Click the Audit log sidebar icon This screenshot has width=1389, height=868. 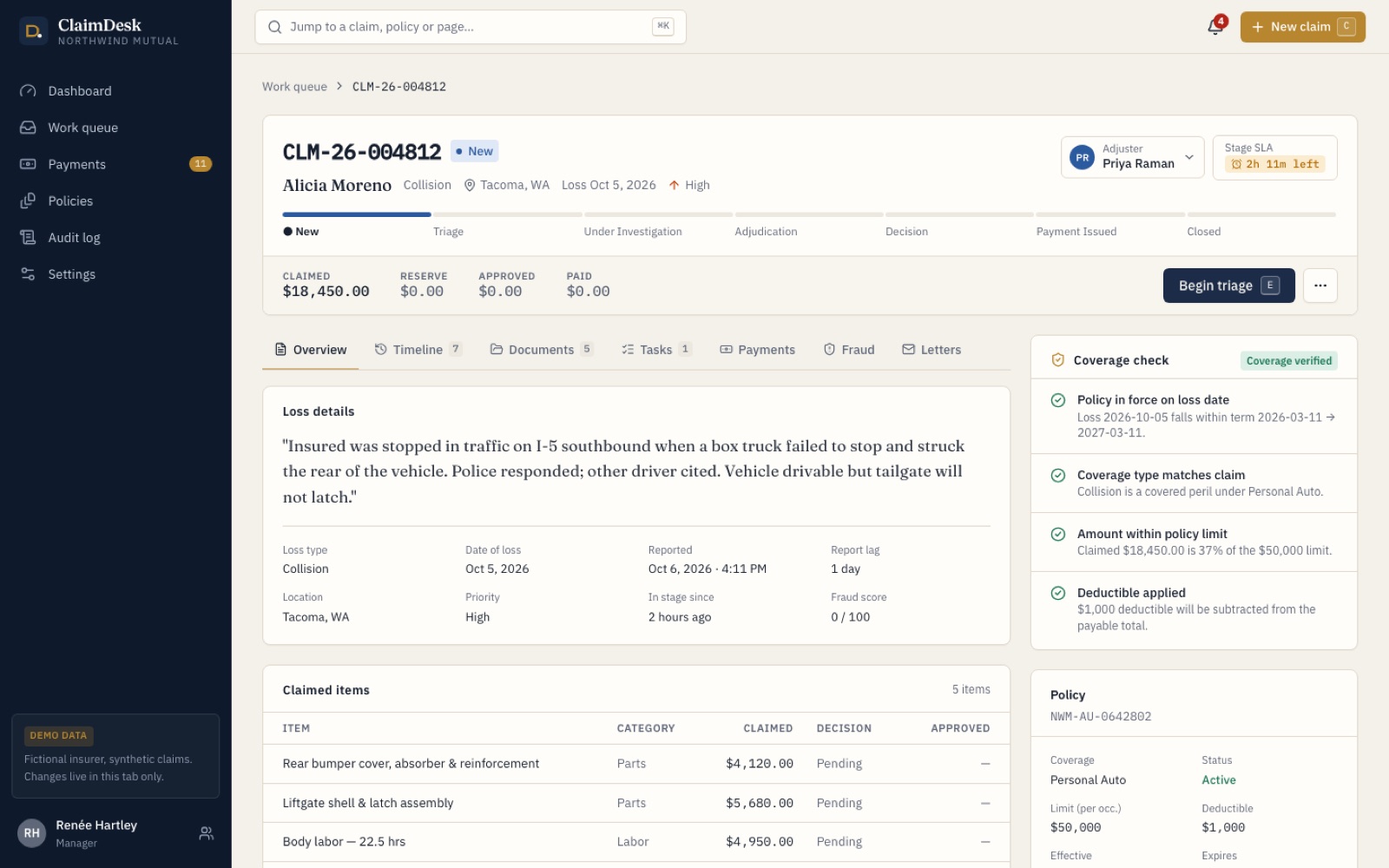[x=28, y=237]
